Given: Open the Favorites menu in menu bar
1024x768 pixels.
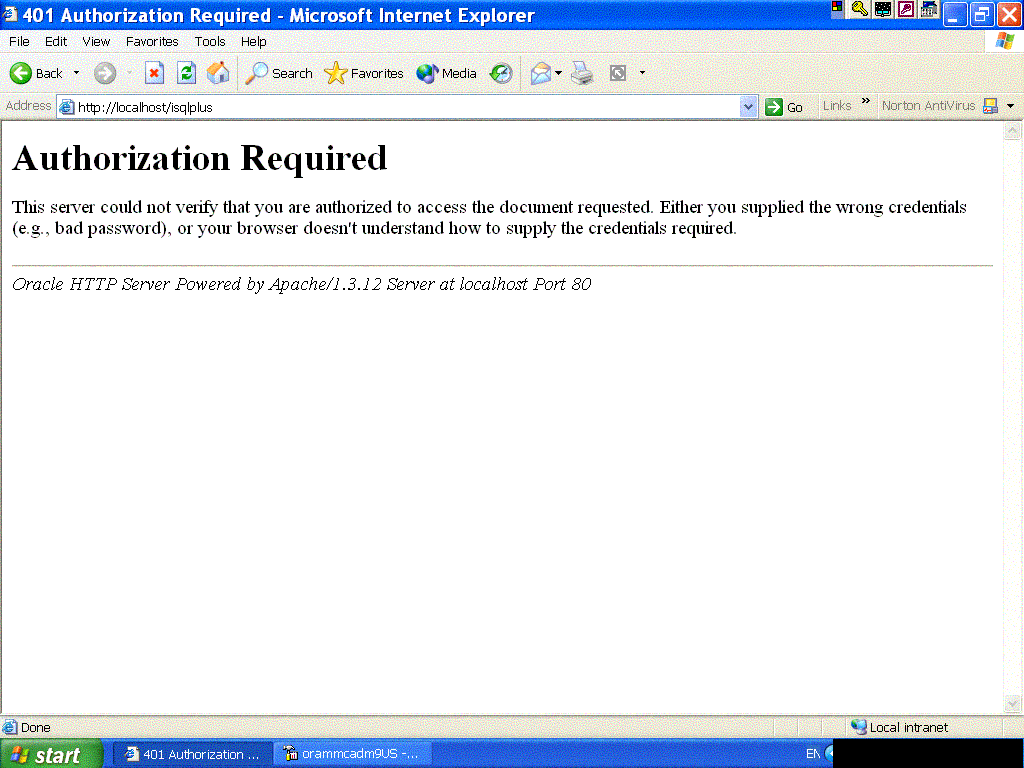Looking at the screenshot, I should (152, 41).
